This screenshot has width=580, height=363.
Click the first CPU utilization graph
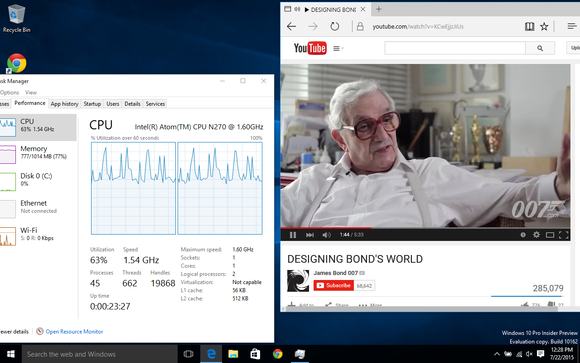133,188
